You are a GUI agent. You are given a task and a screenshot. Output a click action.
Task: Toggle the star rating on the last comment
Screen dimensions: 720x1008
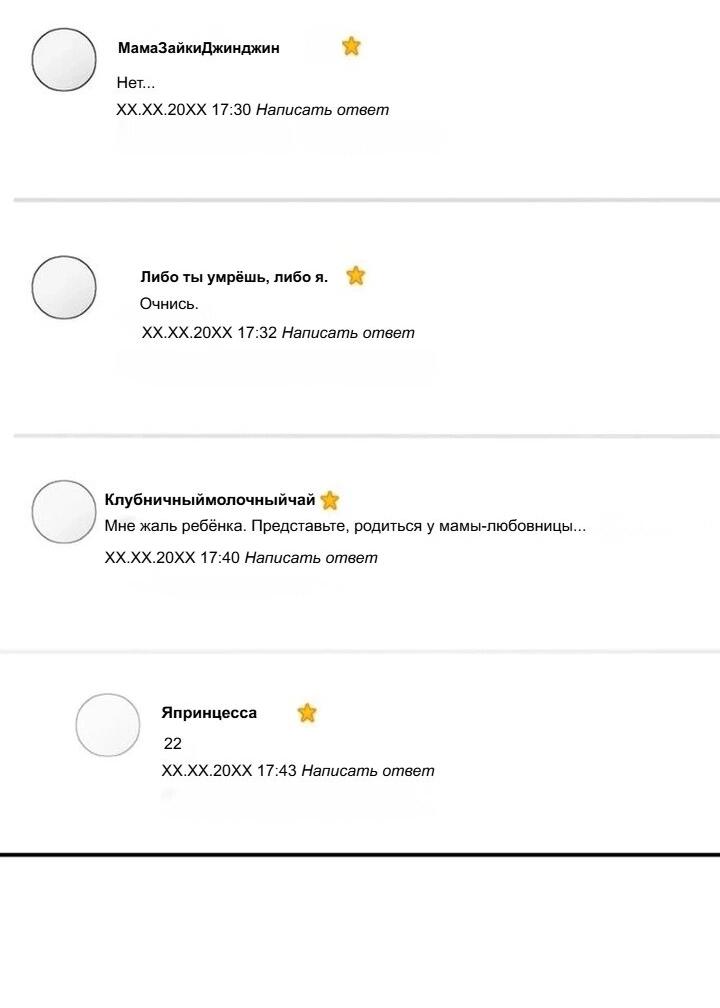click(308, 713)
